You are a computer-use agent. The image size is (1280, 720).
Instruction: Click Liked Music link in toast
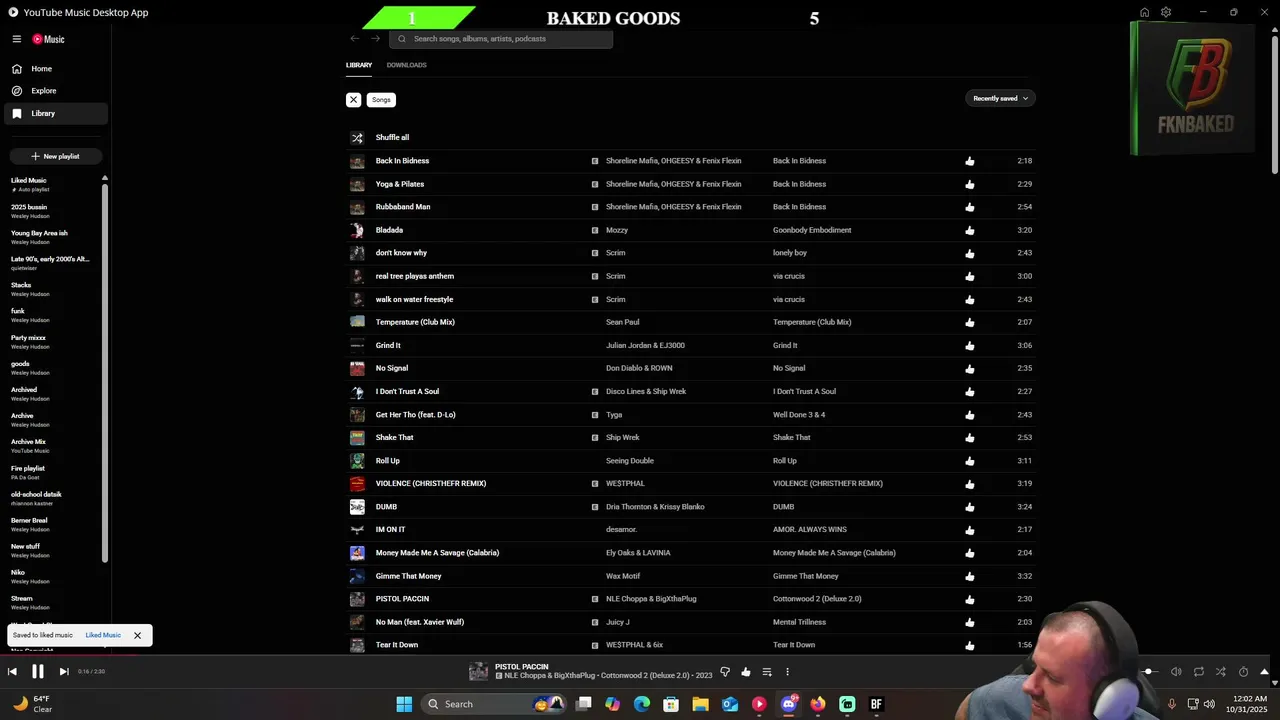(x=103, y=635)
